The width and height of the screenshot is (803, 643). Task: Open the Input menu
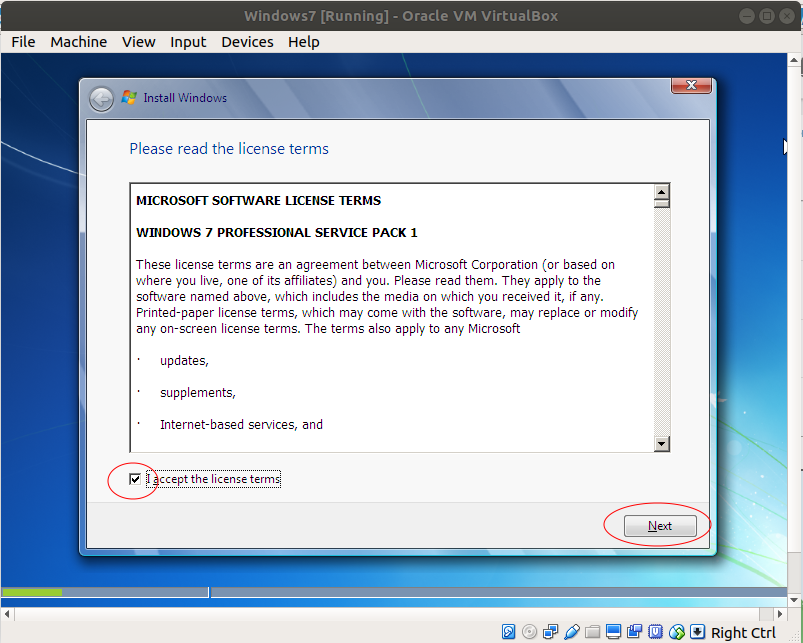(x=188, y=42)
